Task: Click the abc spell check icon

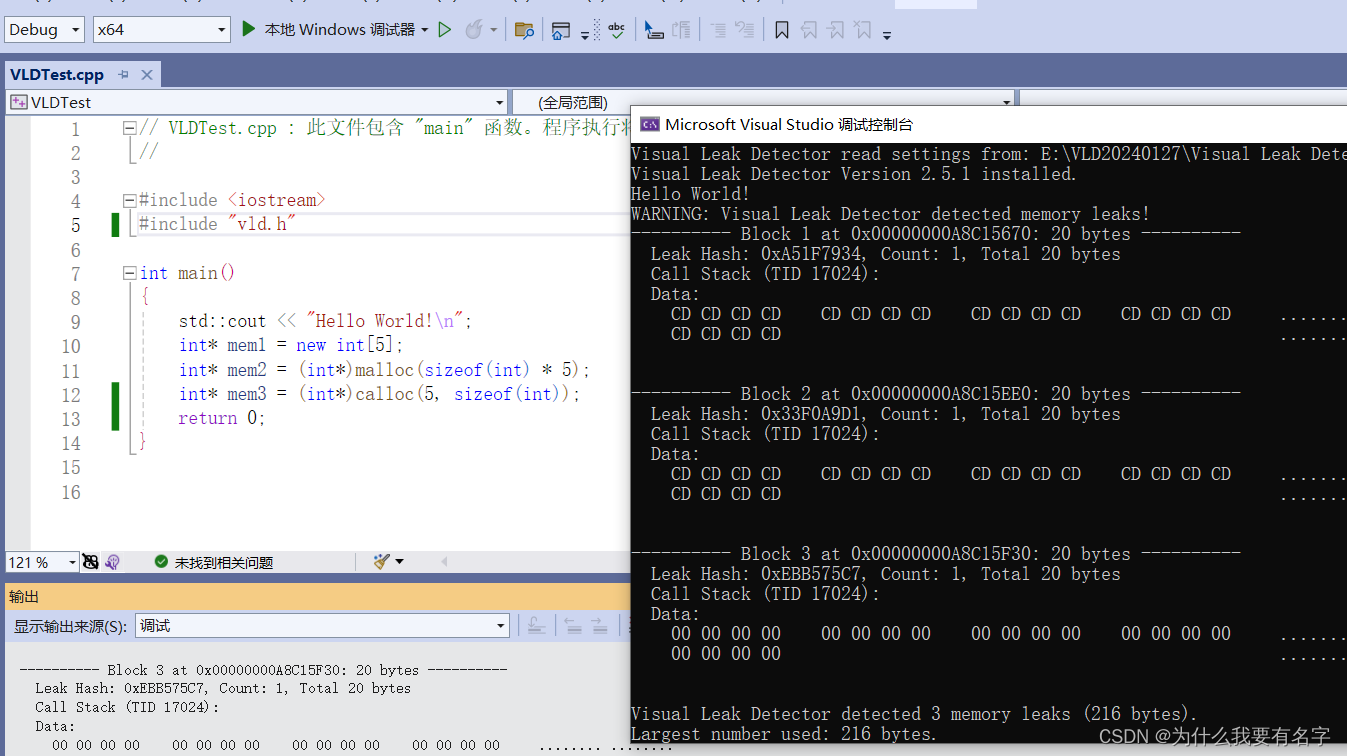Action: 617,30
